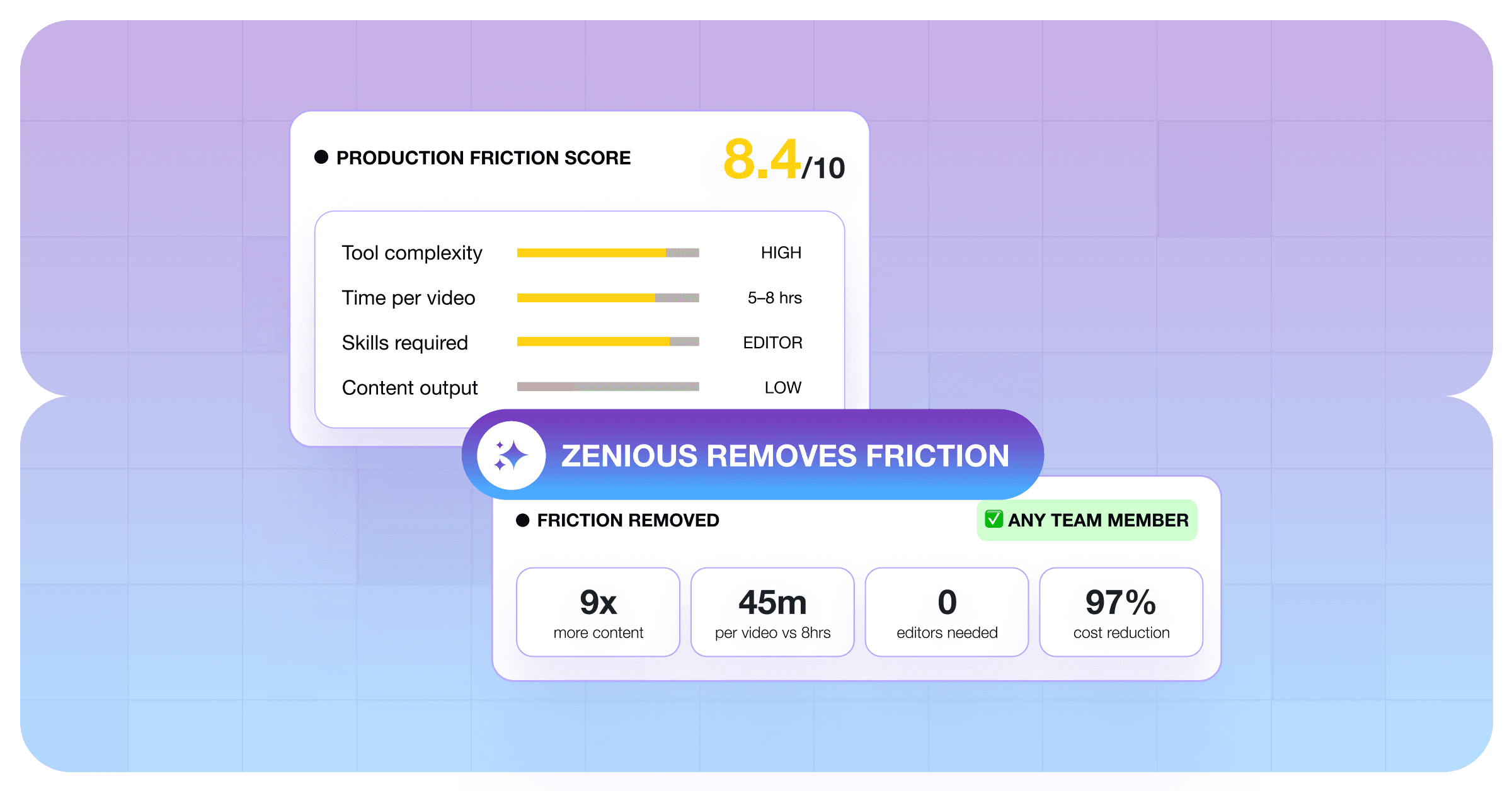Select the 9x more content card

[x=598, y=612]
